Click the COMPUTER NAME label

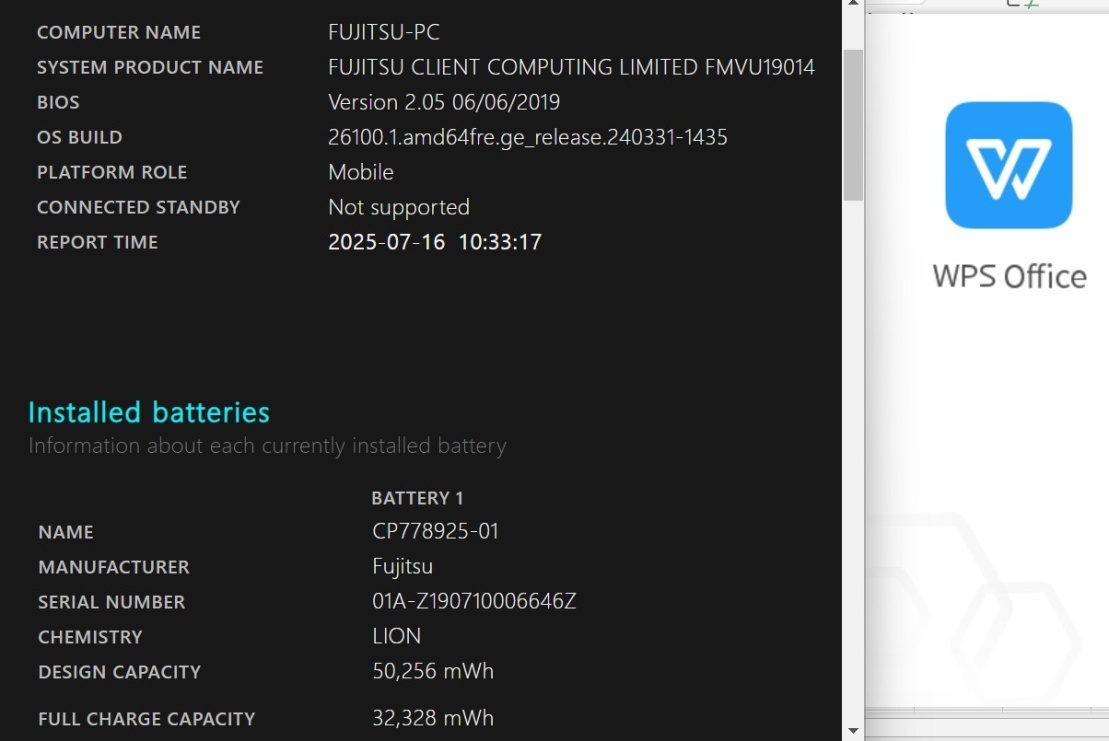click(119, 33)
